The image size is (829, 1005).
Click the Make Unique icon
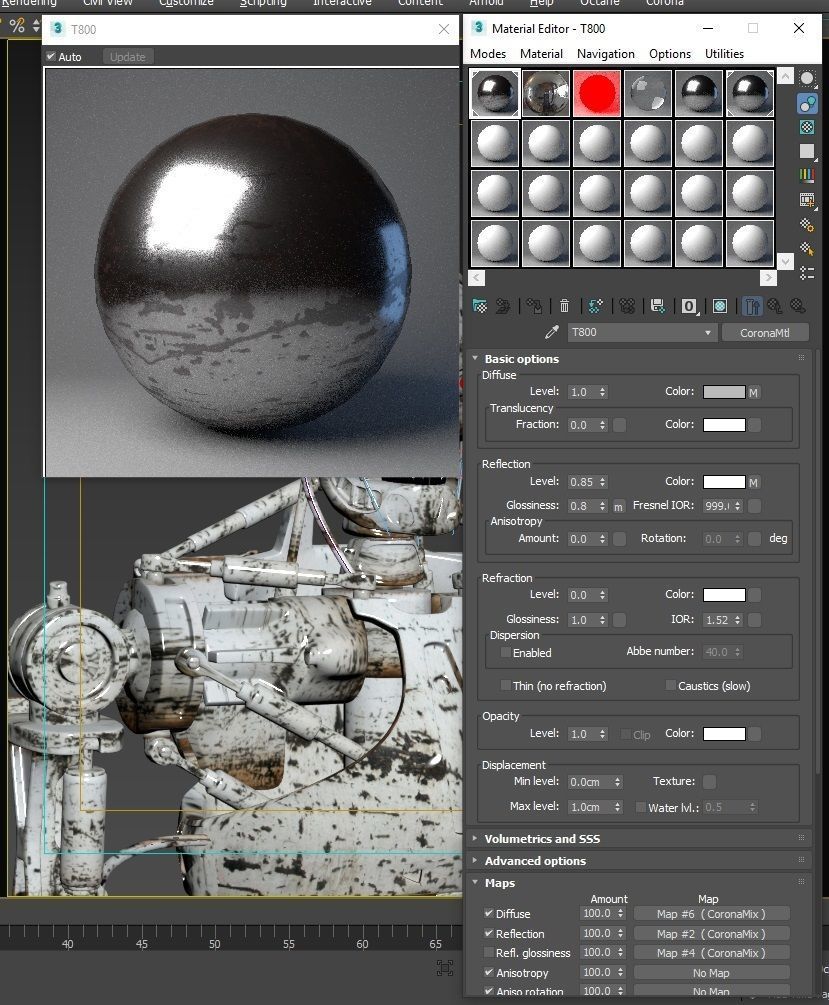click(626, 306)
